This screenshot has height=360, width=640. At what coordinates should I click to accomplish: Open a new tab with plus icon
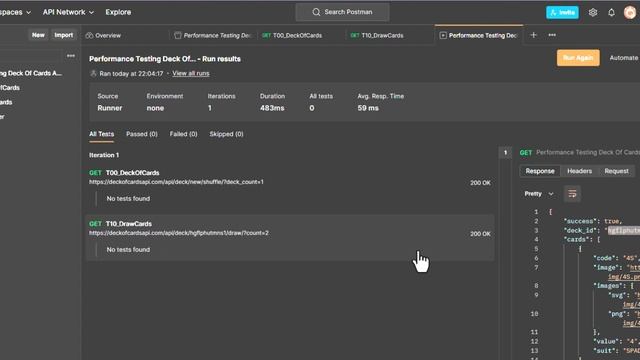533,35
